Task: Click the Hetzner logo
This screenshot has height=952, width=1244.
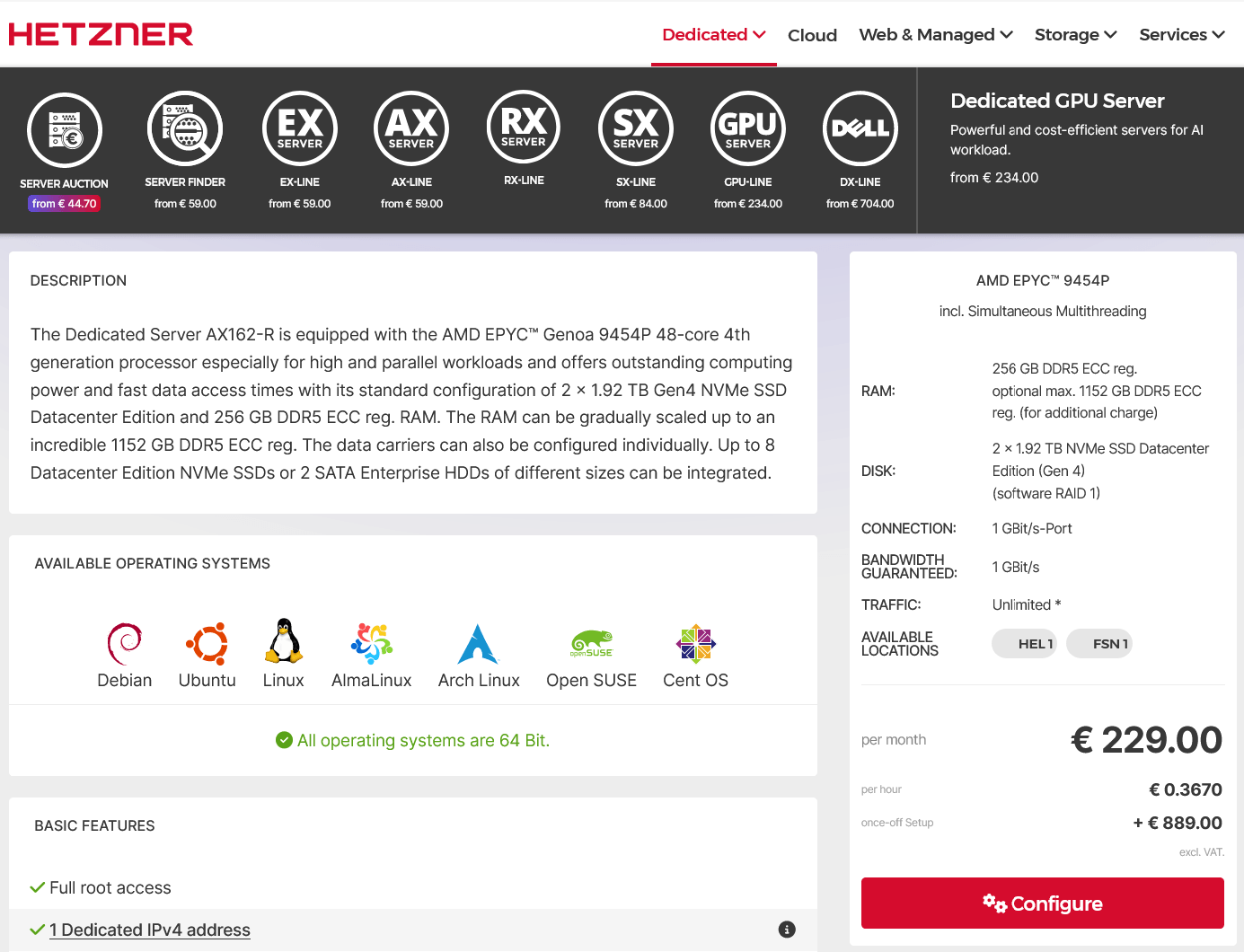Action: pos(101,34)
